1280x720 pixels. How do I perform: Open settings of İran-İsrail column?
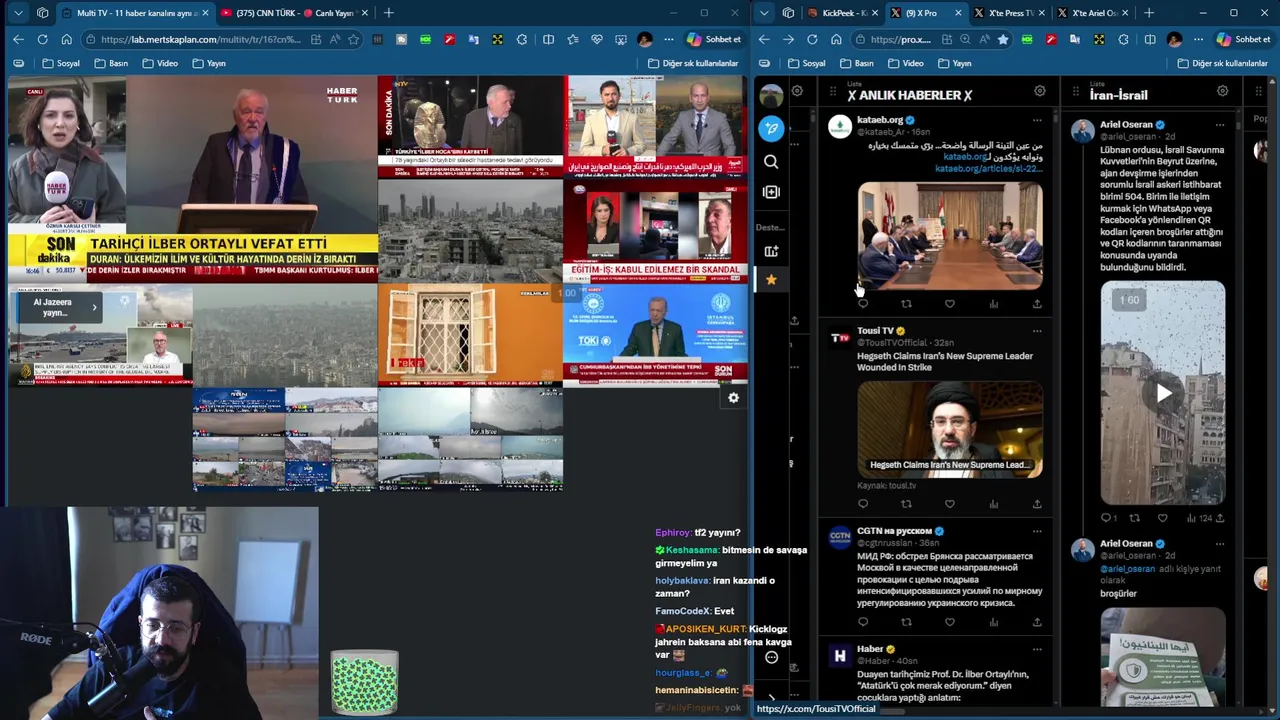click(x=1222, y=91)
